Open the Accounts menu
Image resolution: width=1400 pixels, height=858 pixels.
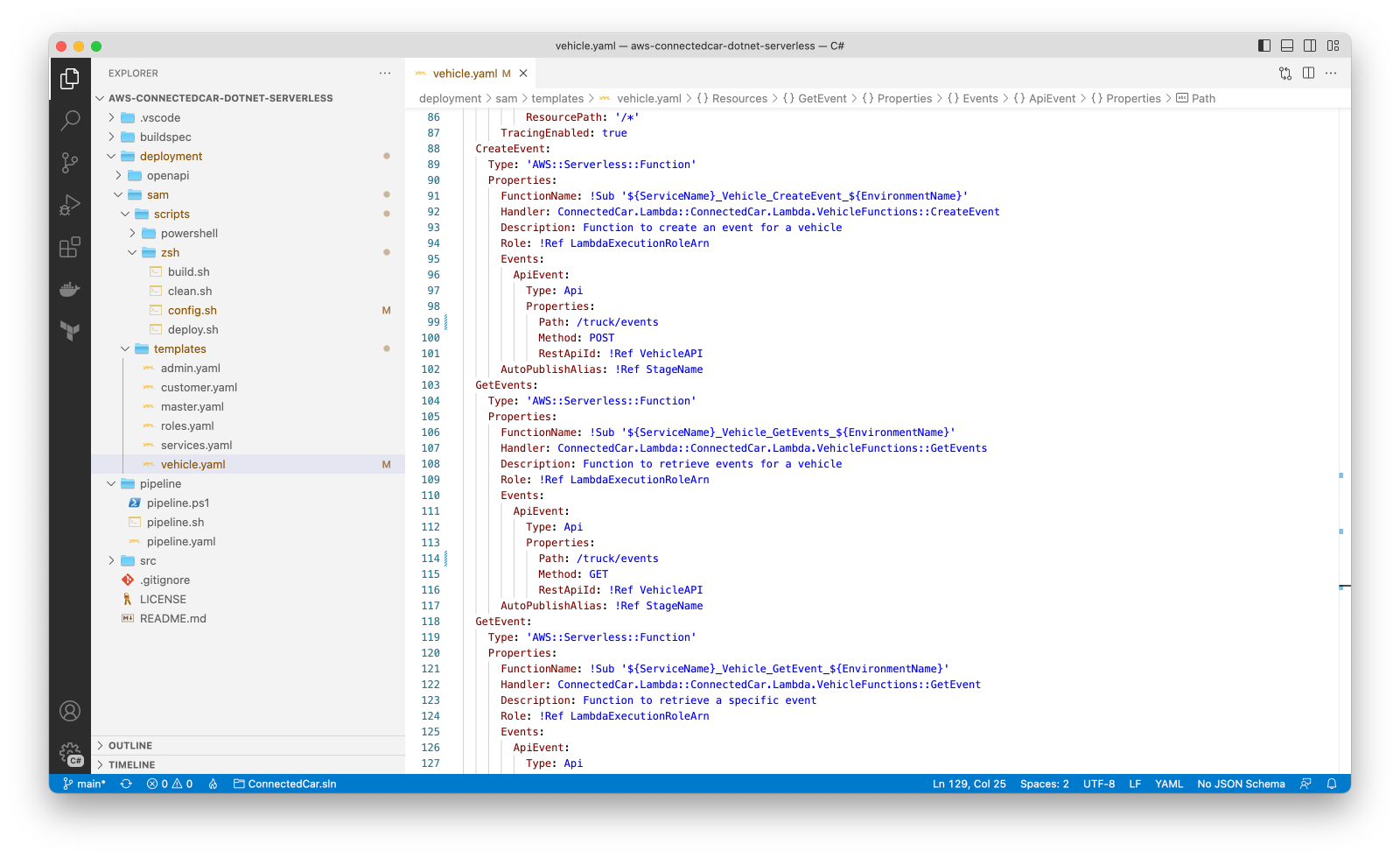click(70, 711)
